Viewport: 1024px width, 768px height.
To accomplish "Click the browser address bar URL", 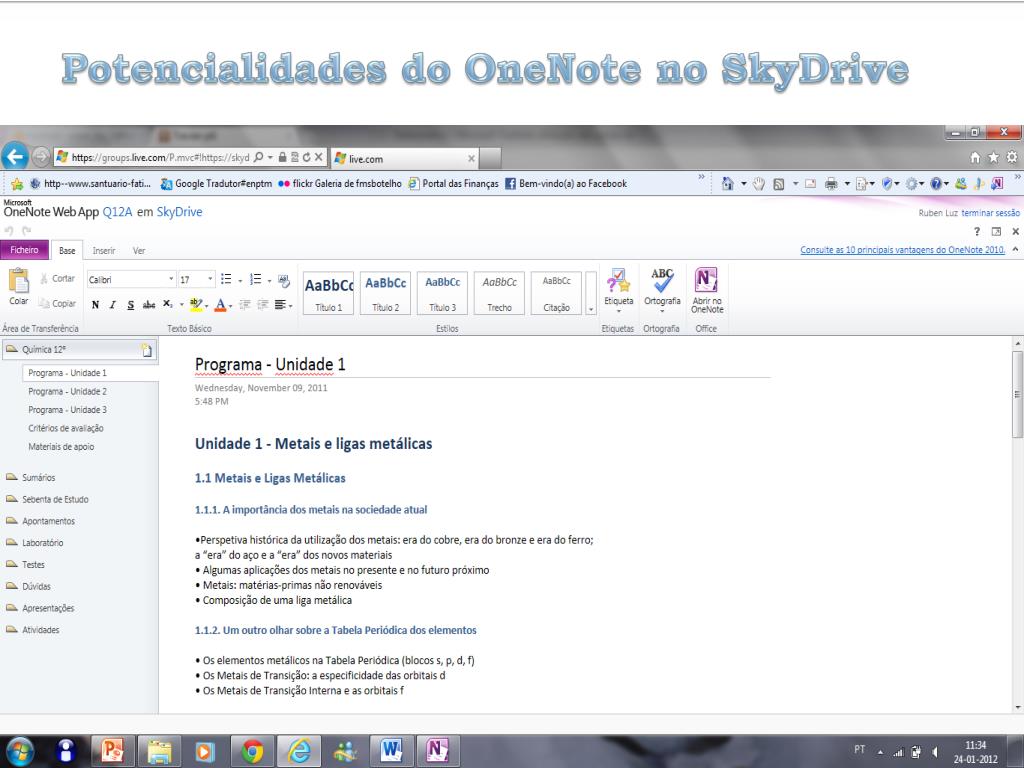I will 160,157.
